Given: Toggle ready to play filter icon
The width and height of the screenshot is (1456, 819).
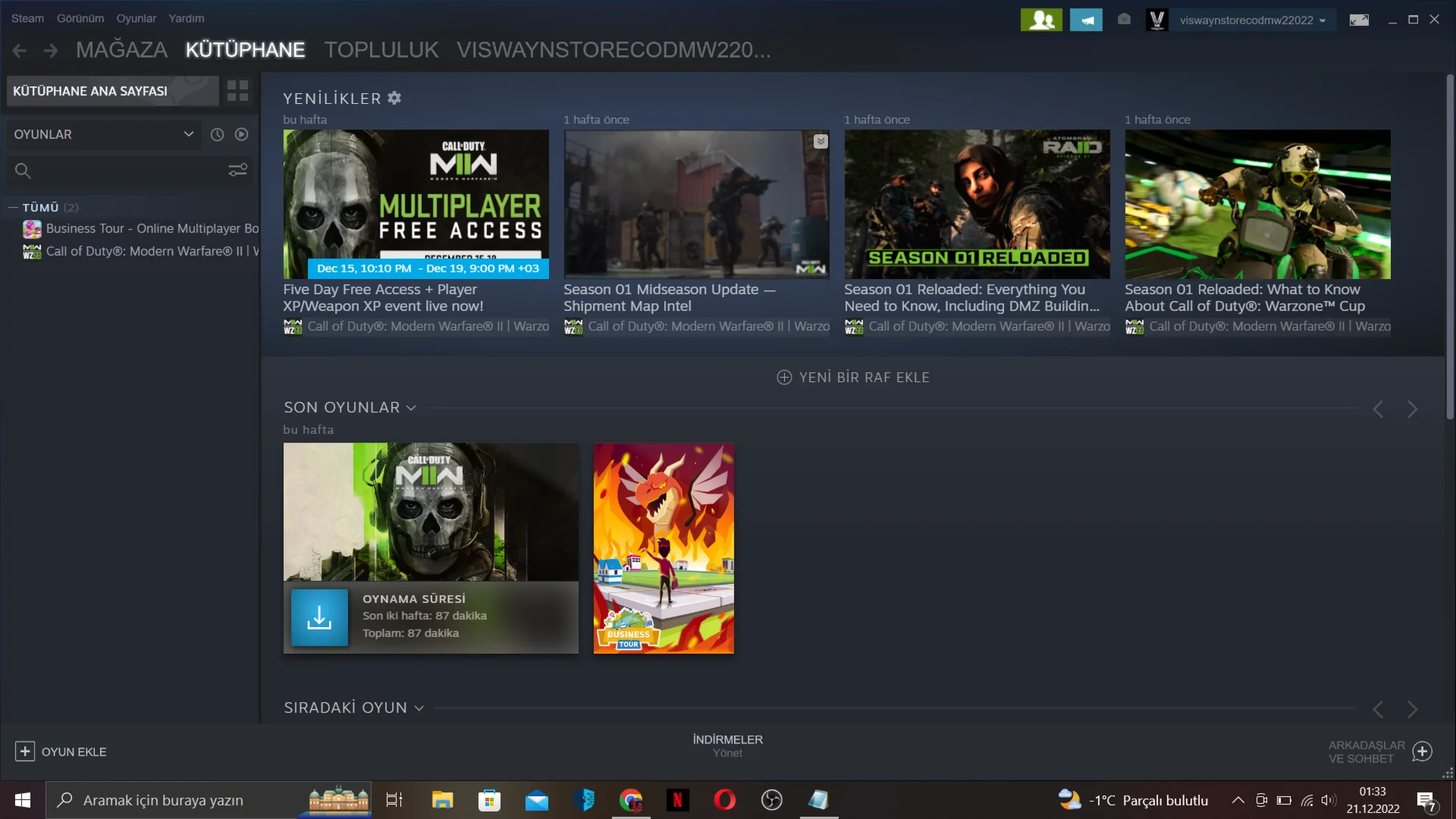Looking at the screenshot, I should (241, 134).
